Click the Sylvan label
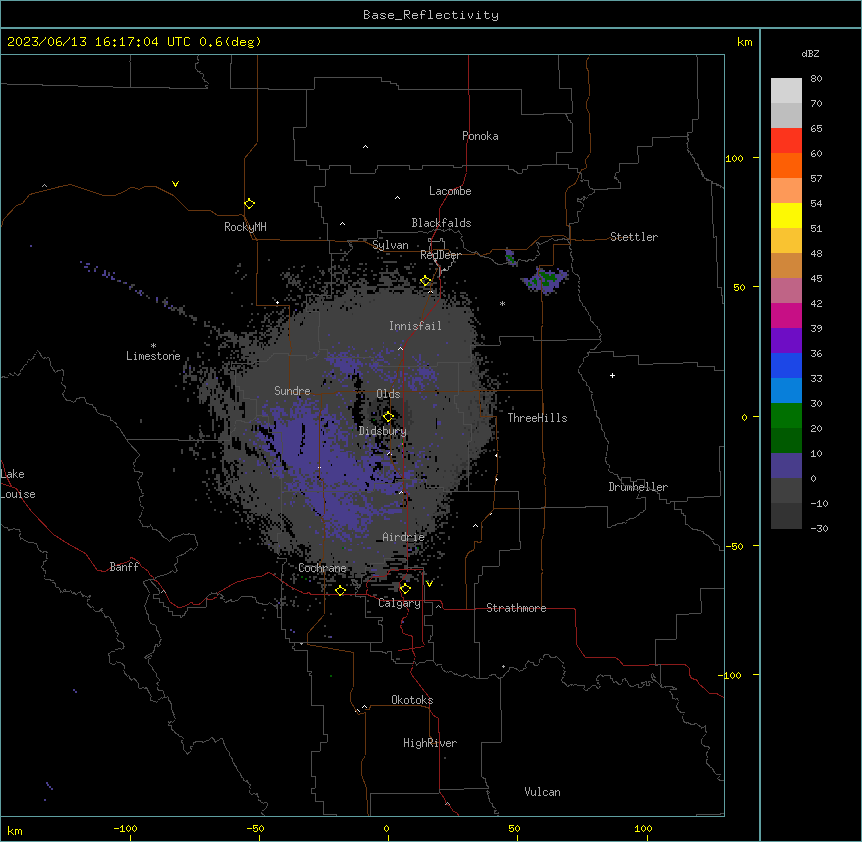The width and height of the screenshot is (862, 842). [390, 245]
